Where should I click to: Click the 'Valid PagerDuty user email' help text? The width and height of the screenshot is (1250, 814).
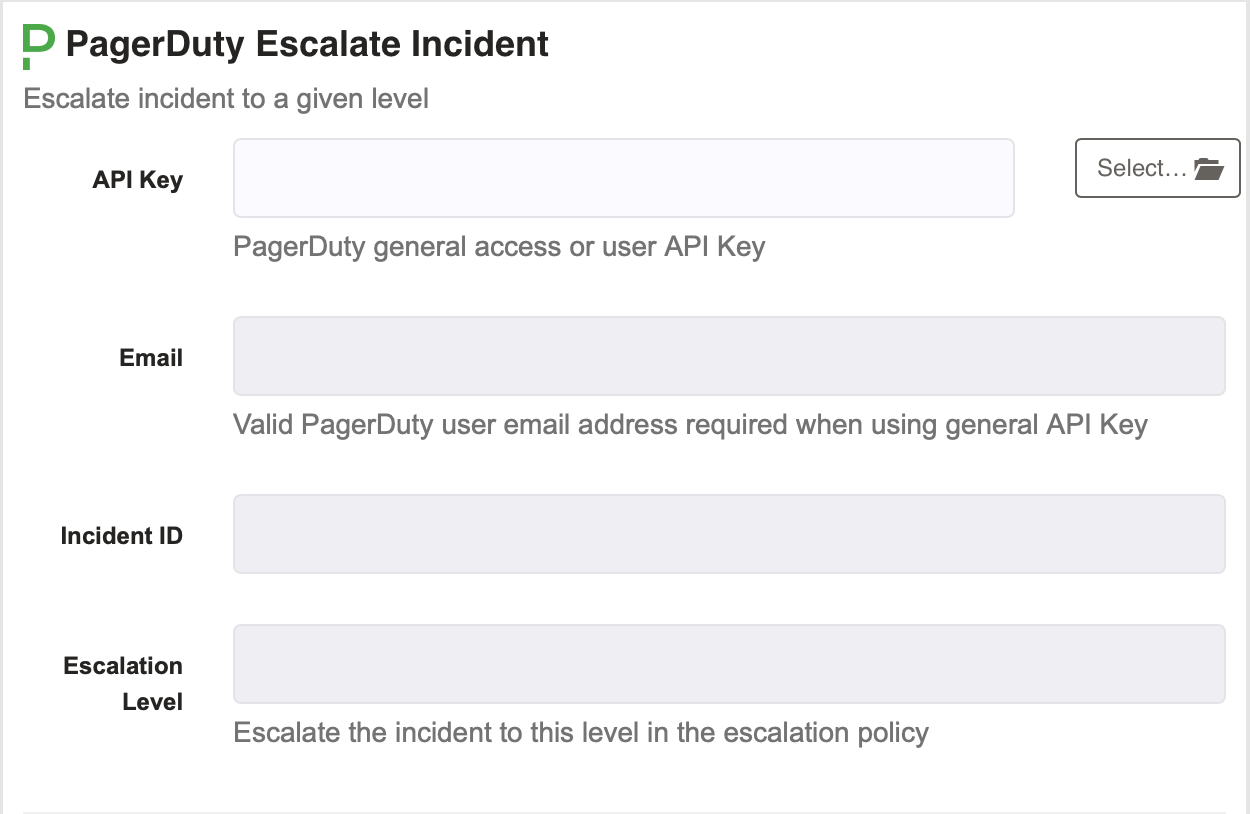[x=690, y=425]
